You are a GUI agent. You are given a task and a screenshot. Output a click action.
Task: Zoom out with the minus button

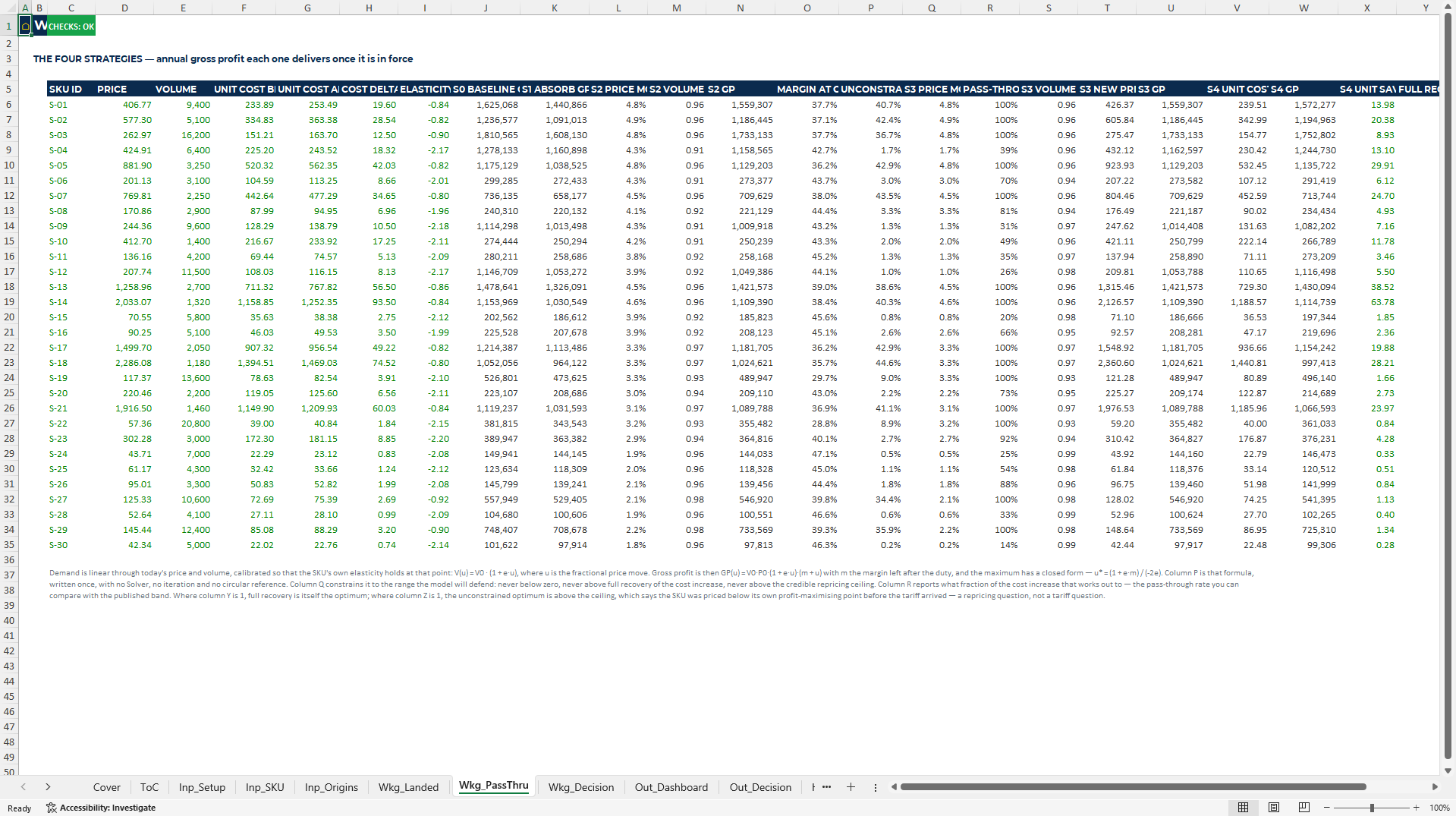[x=1327, y=808]
